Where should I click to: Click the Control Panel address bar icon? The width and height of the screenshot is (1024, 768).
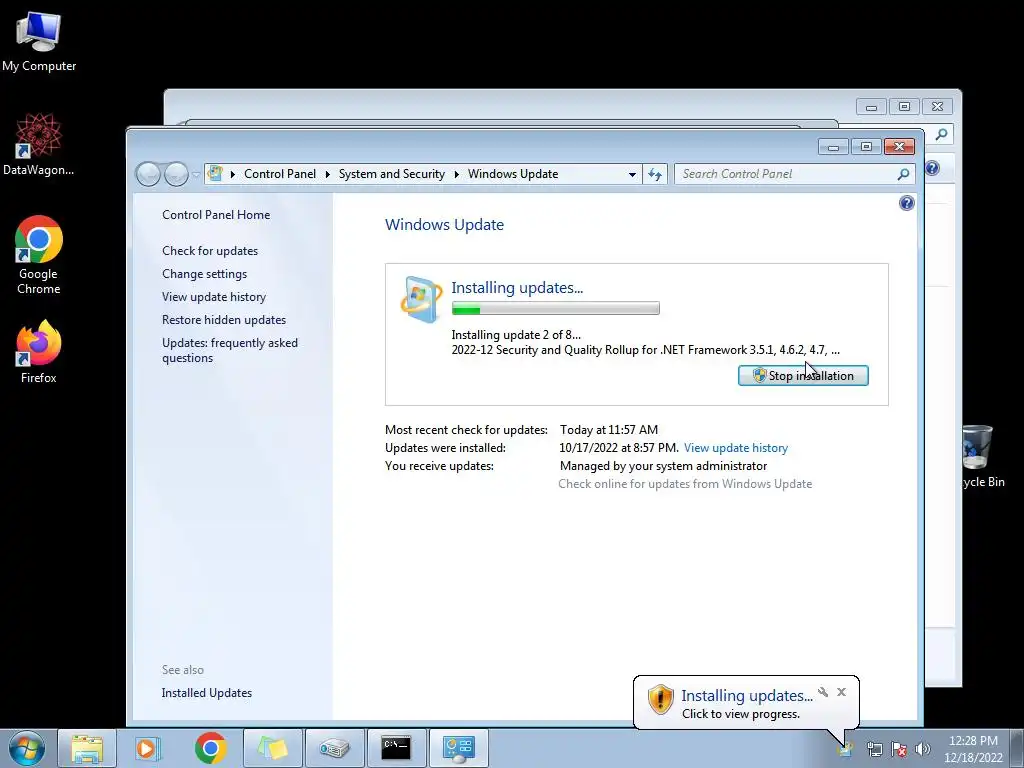[215, 174]
